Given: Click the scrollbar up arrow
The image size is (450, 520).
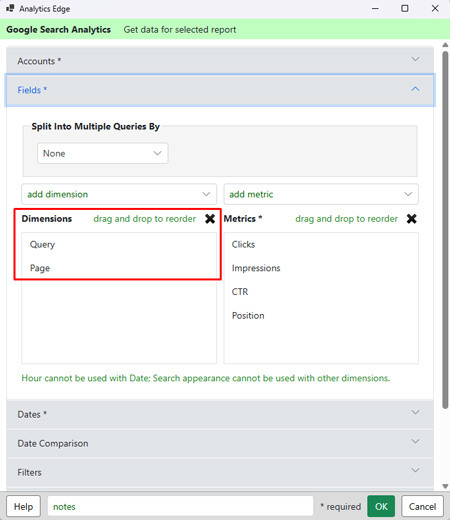Looking at the screenshot, I should pyautogui.click(x=445, y=45).
